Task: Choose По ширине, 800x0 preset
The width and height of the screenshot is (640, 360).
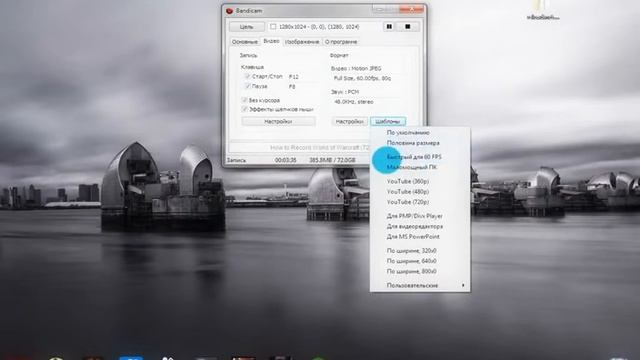Action: click(x=420, y=271)
